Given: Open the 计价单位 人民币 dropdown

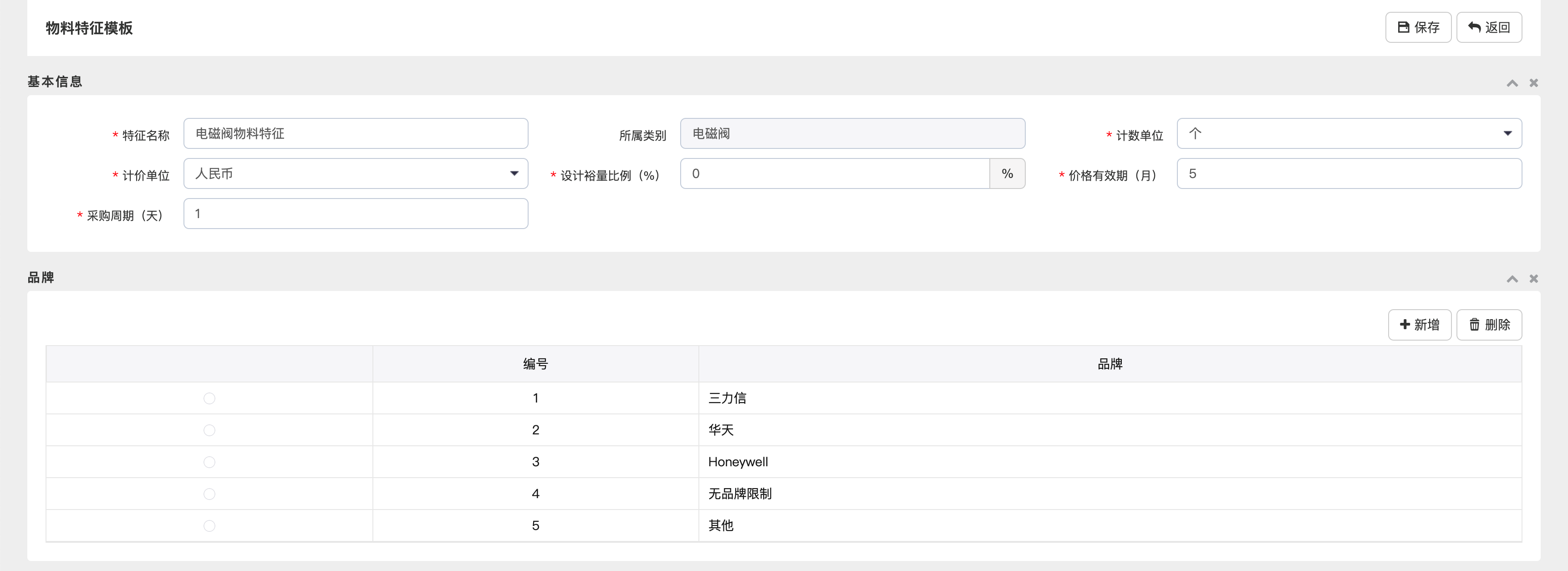Looking at the screenshot, I should (356, 173).
